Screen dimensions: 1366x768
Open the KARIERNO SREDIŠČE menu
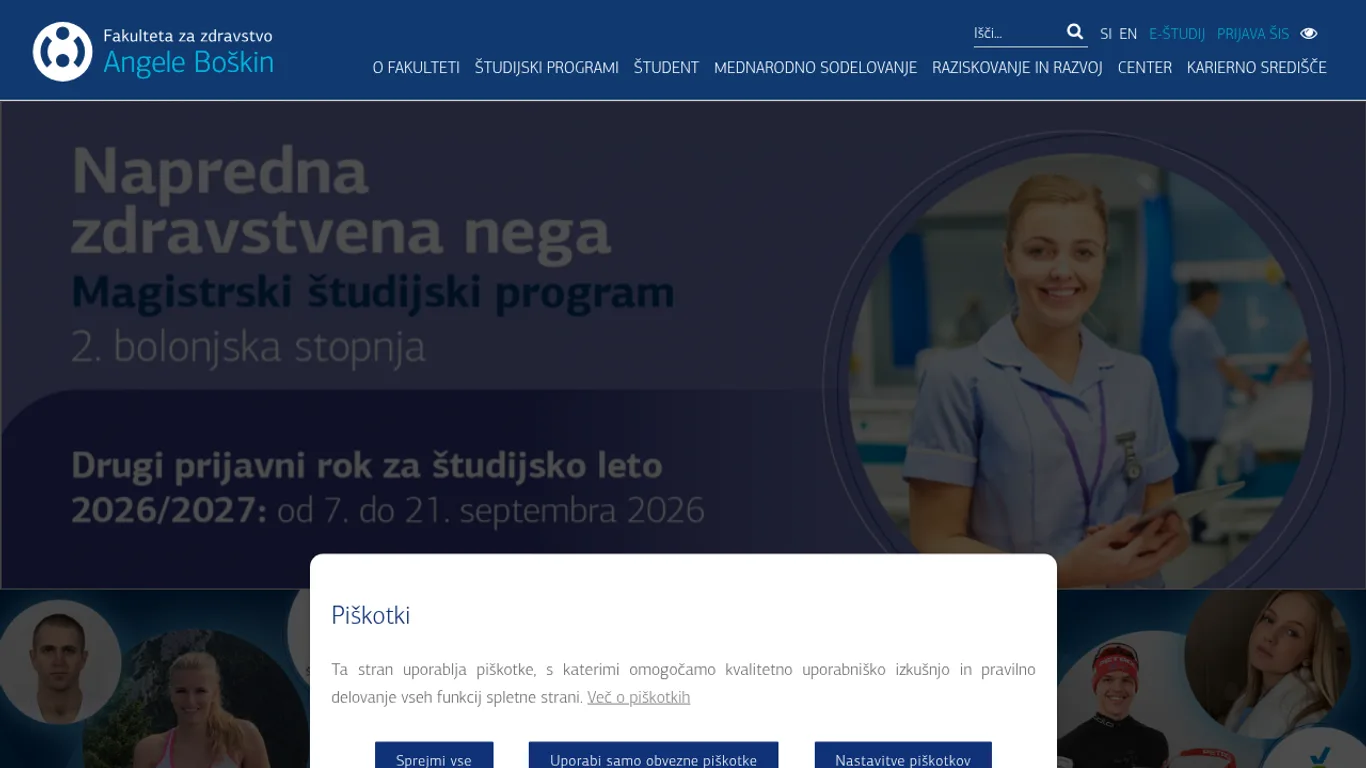pos(1257,68)
